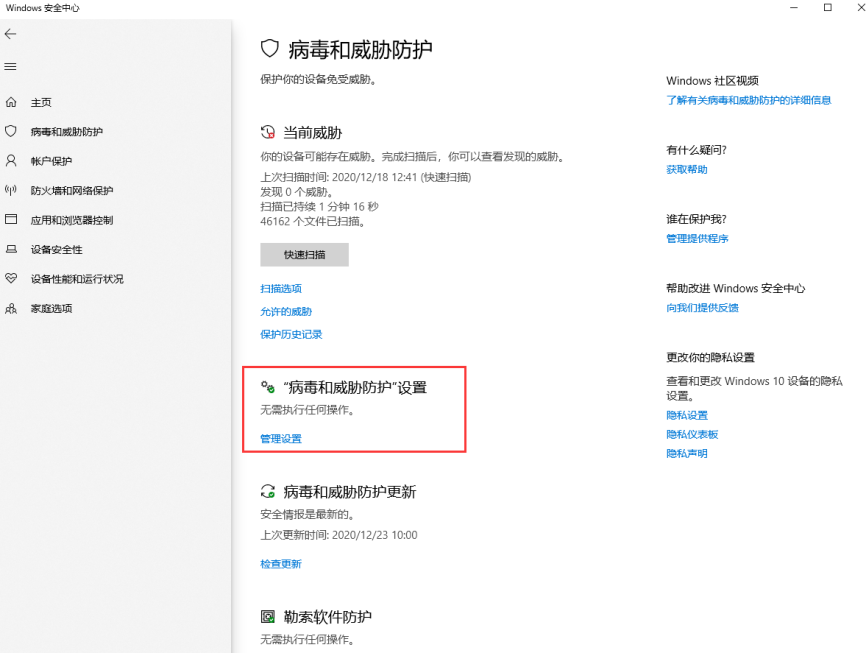Viewport: 866px width, 653px height.
Task: Click the scan clock icon beside 当前威胁
Action: (268, 133)
